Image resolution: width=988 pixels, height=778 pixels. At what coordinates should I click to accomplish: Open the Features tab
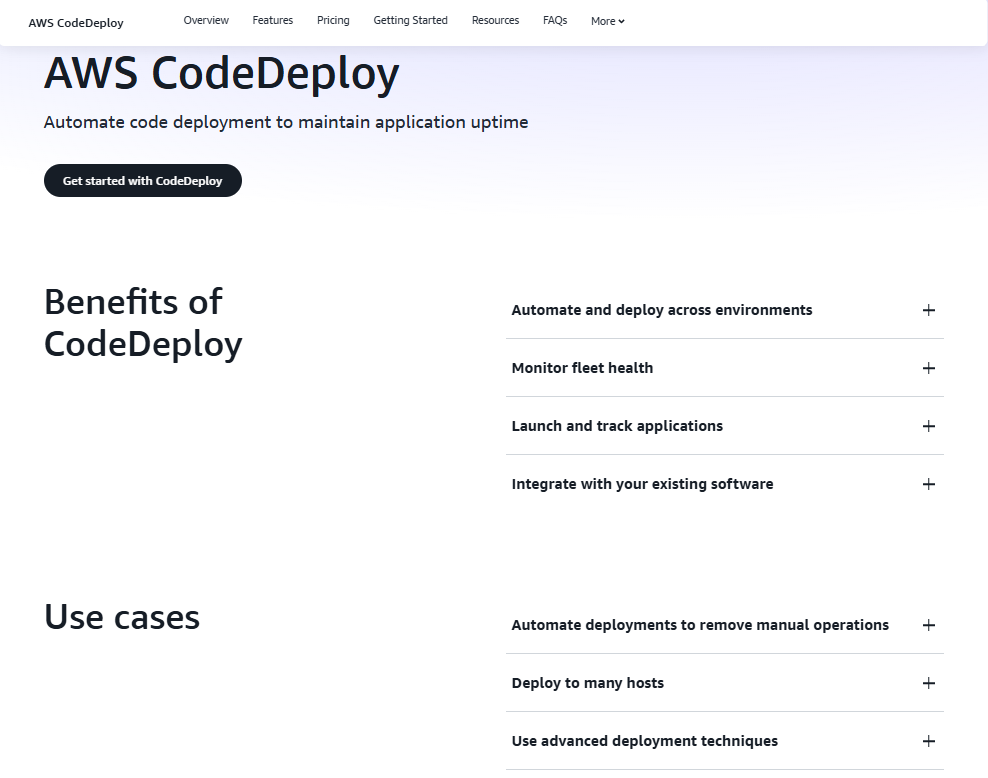[272, 20]
